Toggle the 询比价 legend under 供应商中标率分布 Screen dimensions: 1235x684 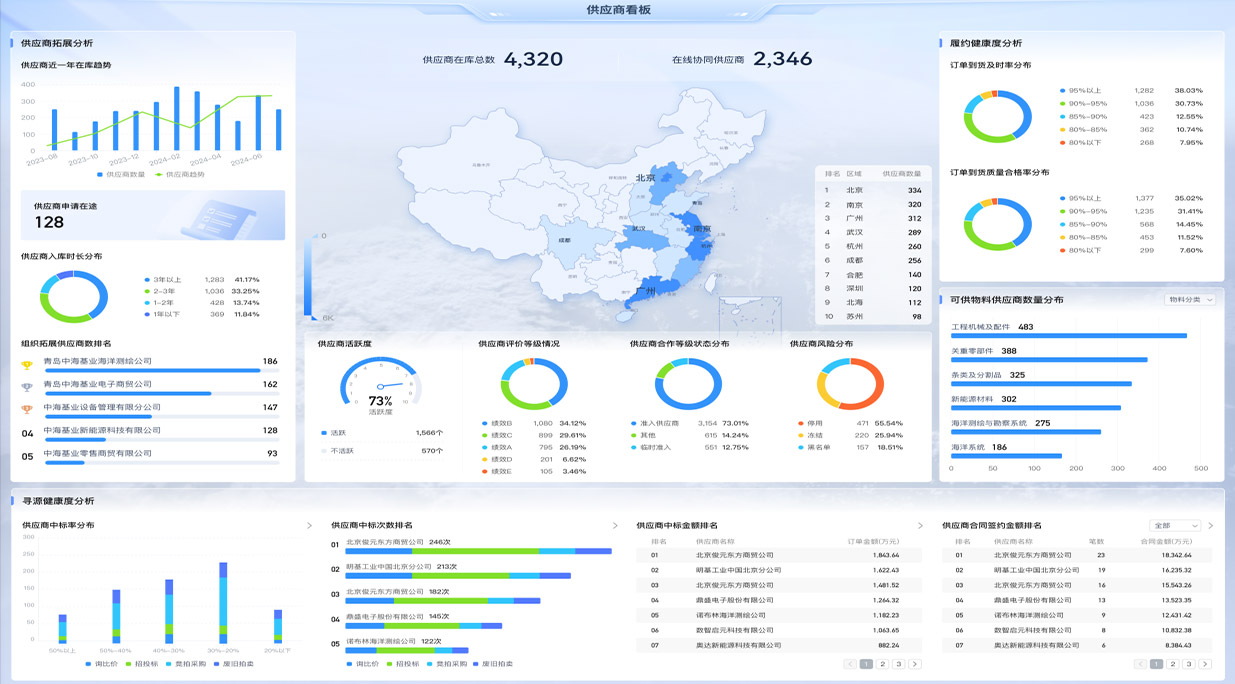pos(103,663)
